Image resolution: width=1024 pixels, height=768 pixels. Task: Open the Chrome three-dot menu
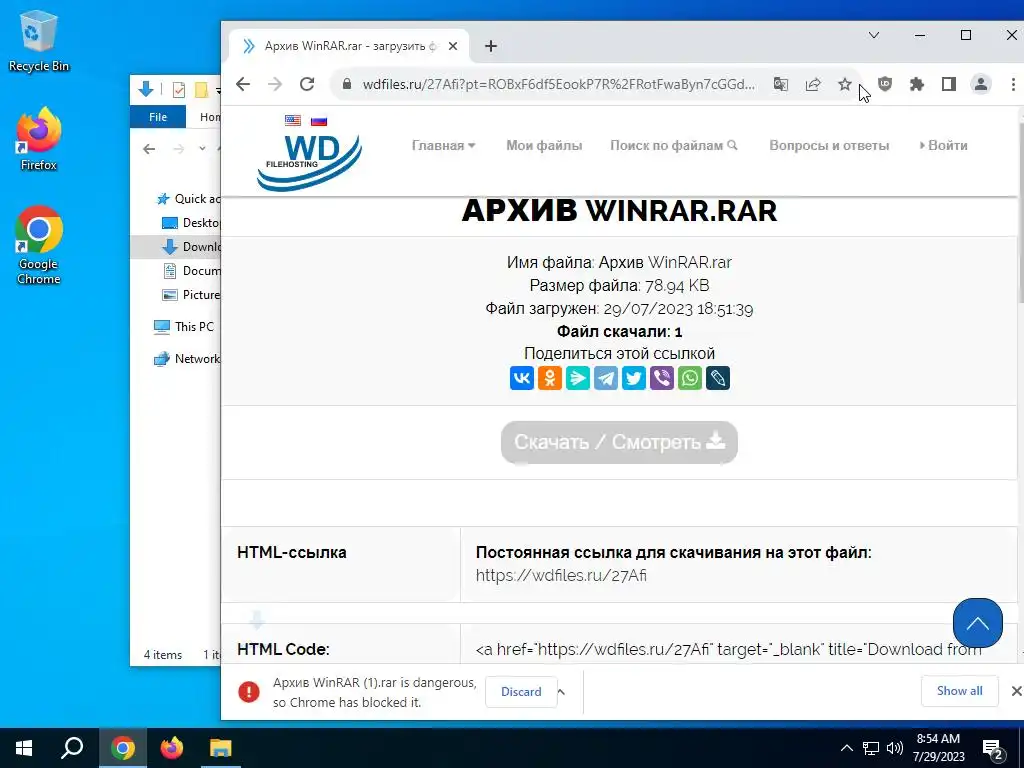[x=1013, y=84]
